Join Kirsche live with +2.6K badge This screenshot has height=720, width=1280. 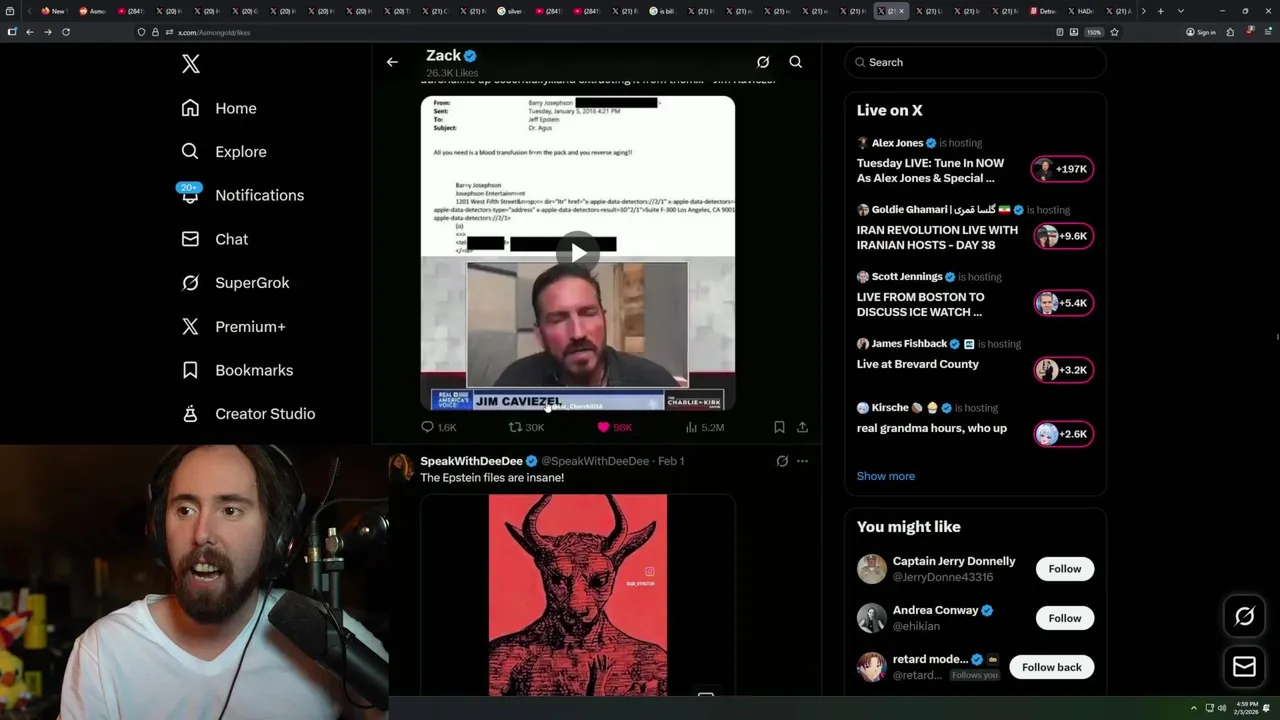tap(1063, 434)
